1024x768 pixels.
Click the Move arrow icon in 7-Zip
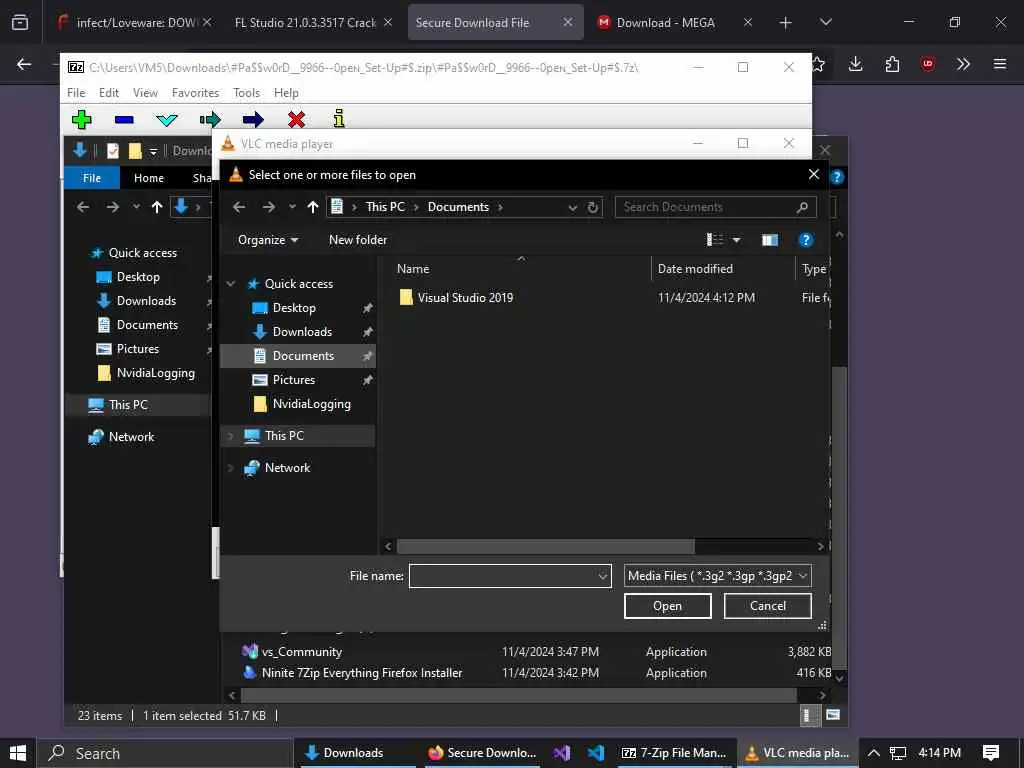(253, 120)
